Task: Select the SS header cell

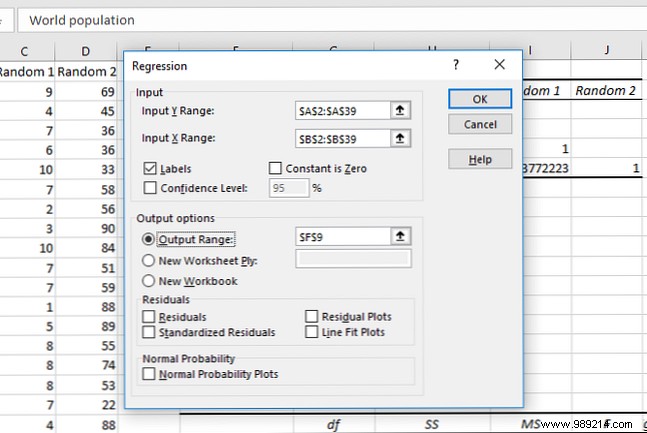Action: (x=432, y=424)
